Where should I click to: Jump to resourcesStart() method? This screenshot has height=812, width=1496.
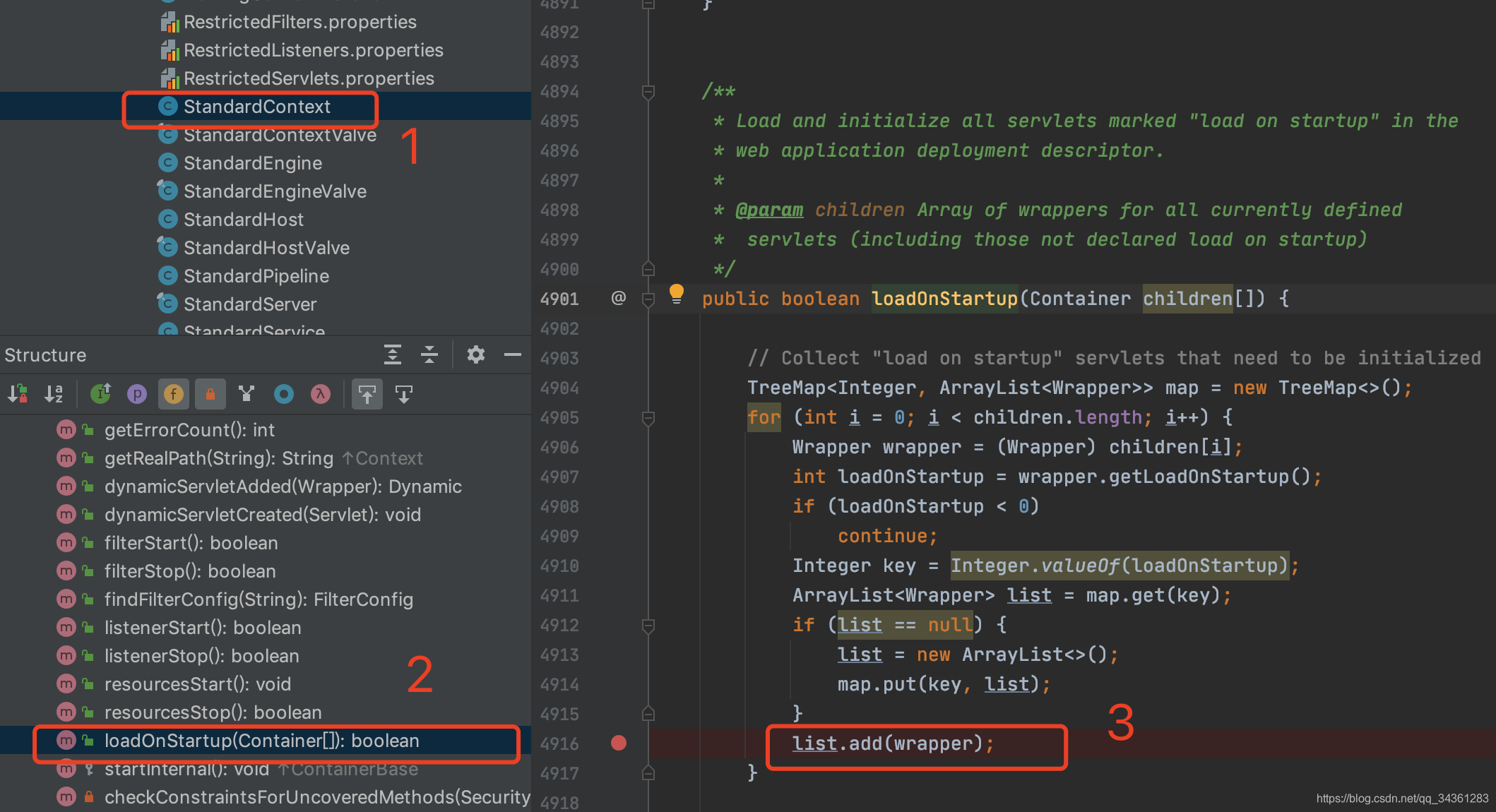coord(198,684)
